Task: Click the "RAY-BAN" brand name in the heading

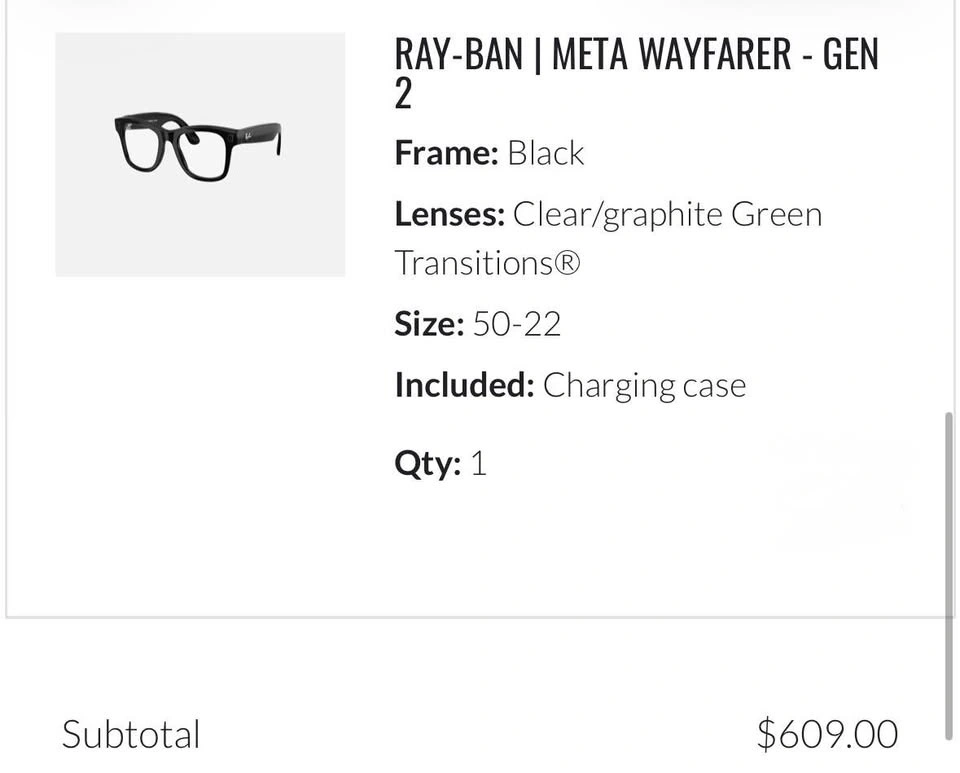Action: [459, 54]
